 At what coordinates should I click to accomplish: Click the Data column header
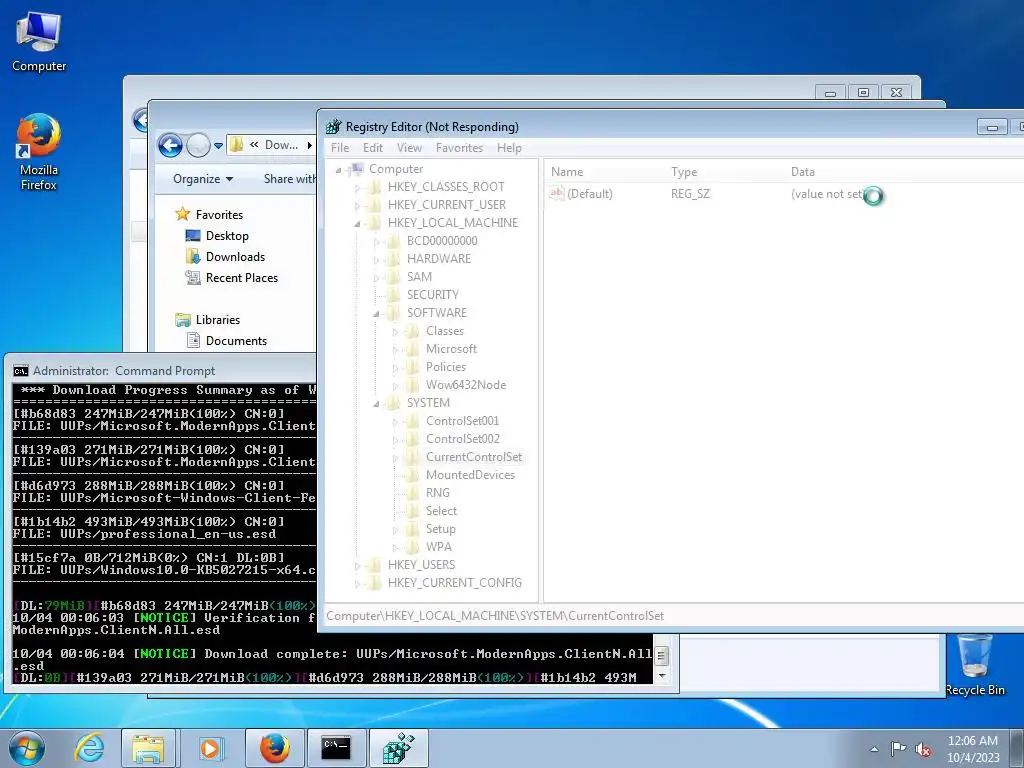tap(803, 172)
